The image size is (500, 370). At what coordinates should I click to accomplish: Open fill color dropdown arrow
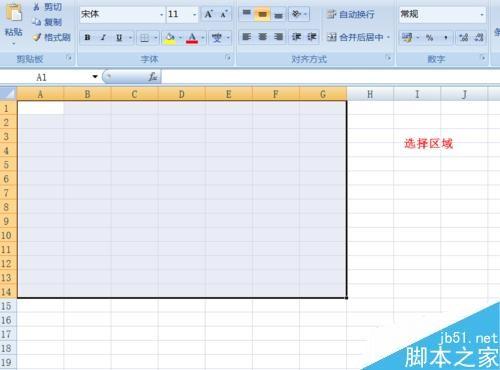(181, 37)
